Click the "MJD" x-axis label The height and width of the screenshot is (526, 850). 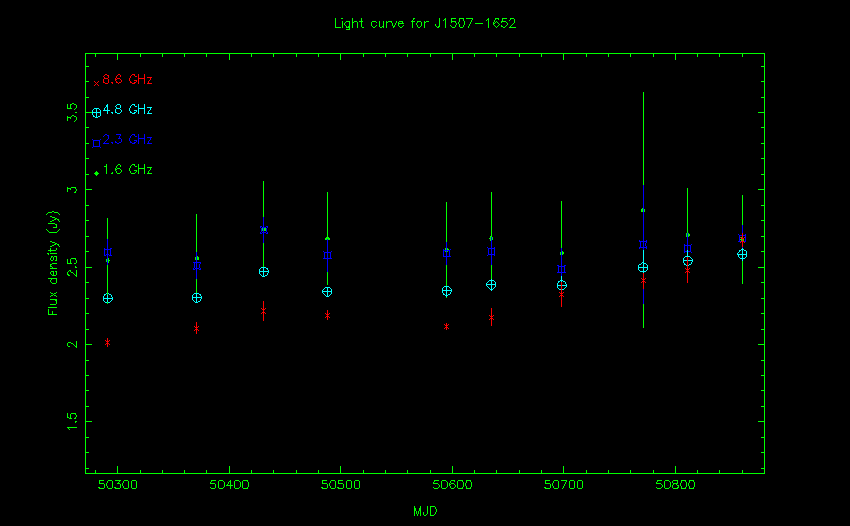tap(425, 511)
